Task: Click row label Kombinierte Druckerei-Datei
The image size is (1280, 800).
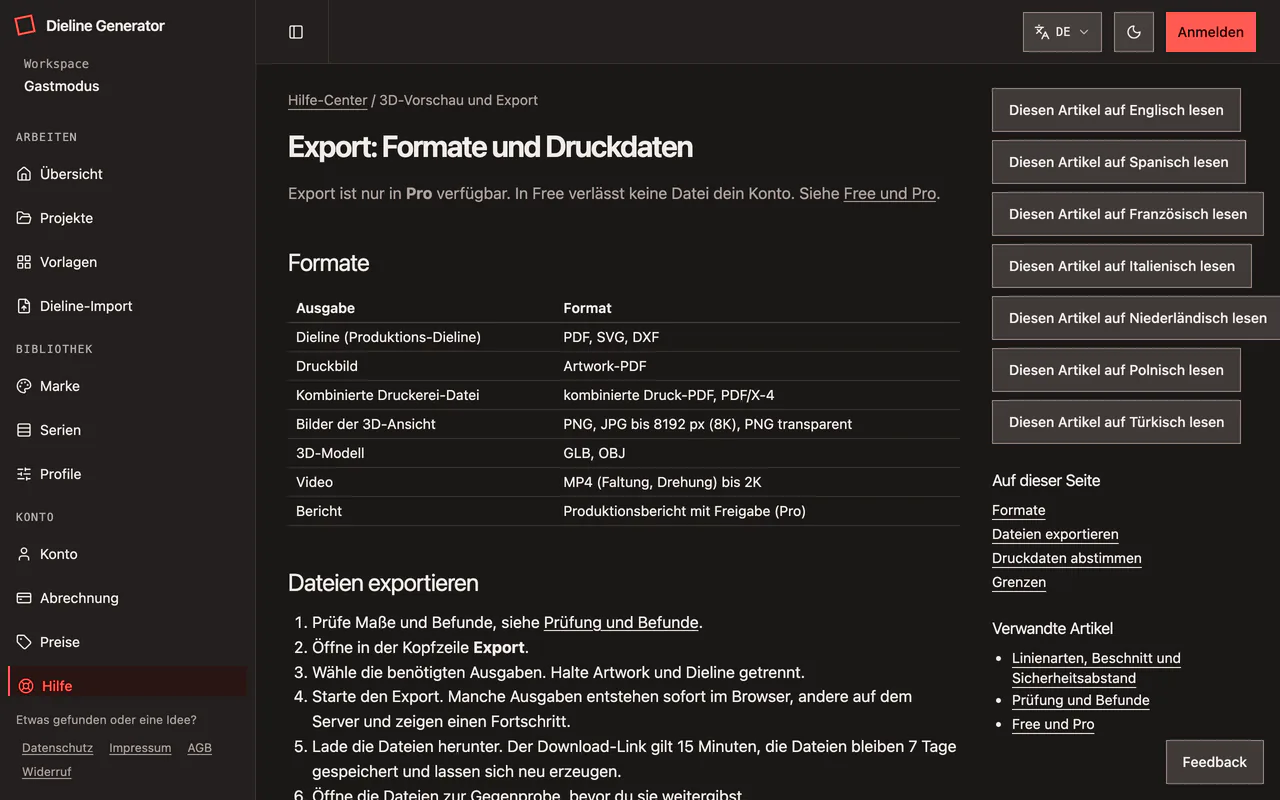Action: point(387,395)
